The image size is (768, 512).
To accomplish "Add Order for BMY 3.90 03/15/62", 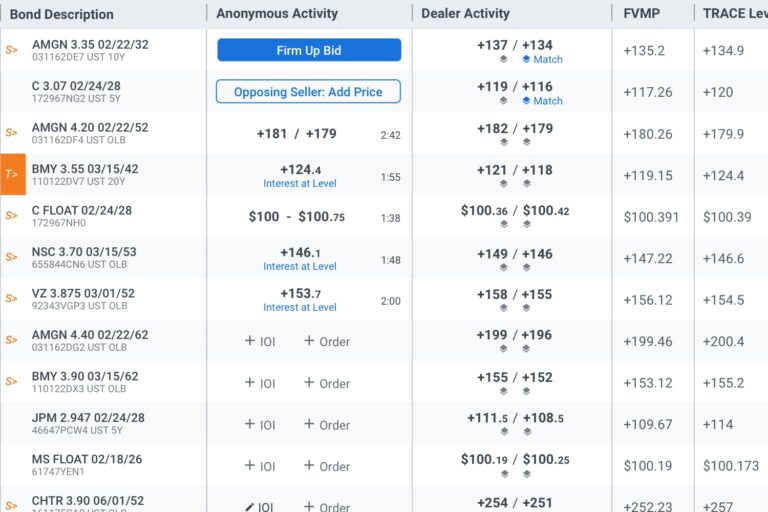I will 327,383.
